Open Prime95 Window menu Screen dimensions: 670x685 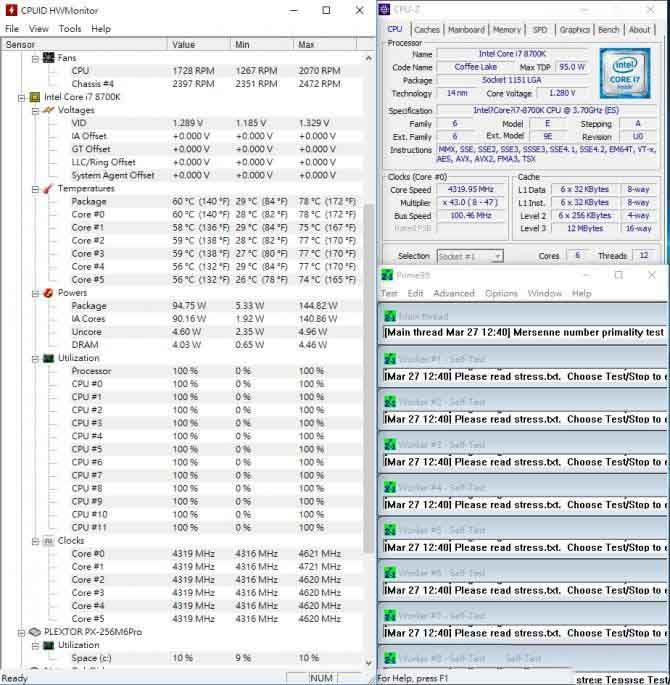pos(544,293)
